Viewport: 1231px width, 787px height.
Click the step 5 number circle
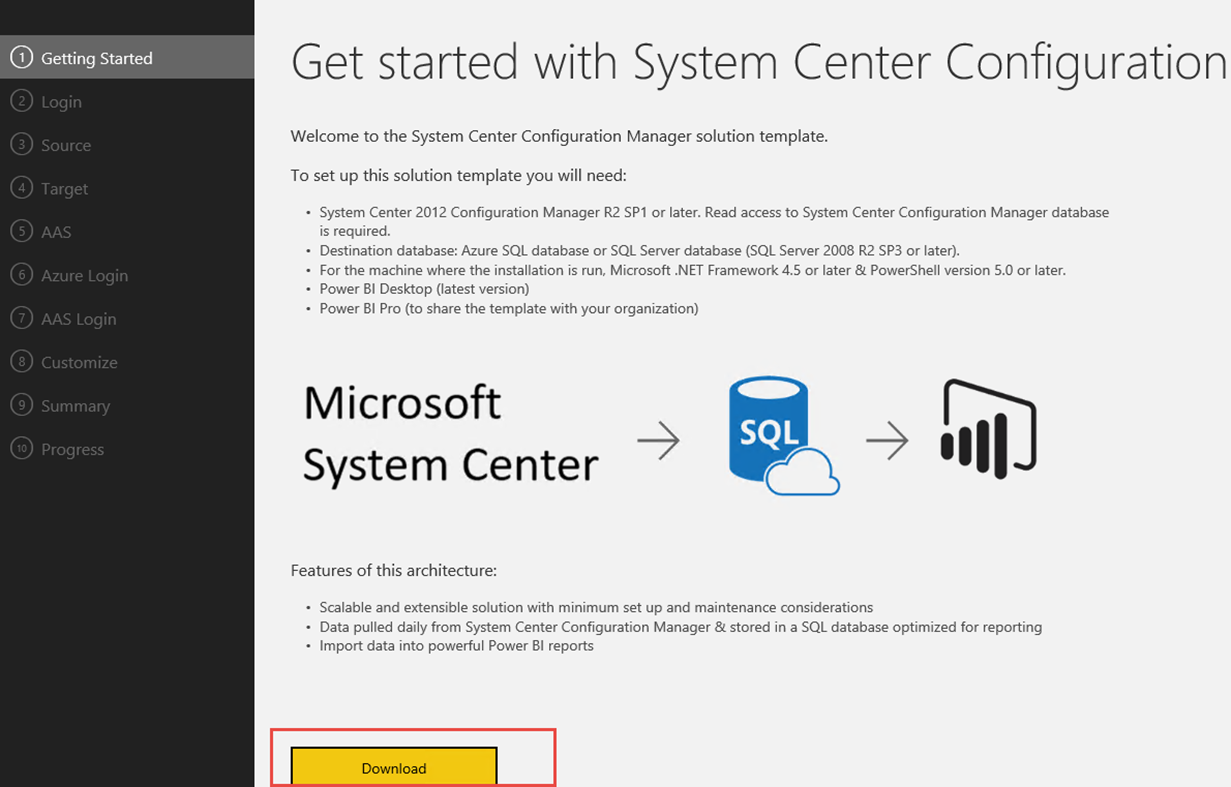click(x=21, y=231)
